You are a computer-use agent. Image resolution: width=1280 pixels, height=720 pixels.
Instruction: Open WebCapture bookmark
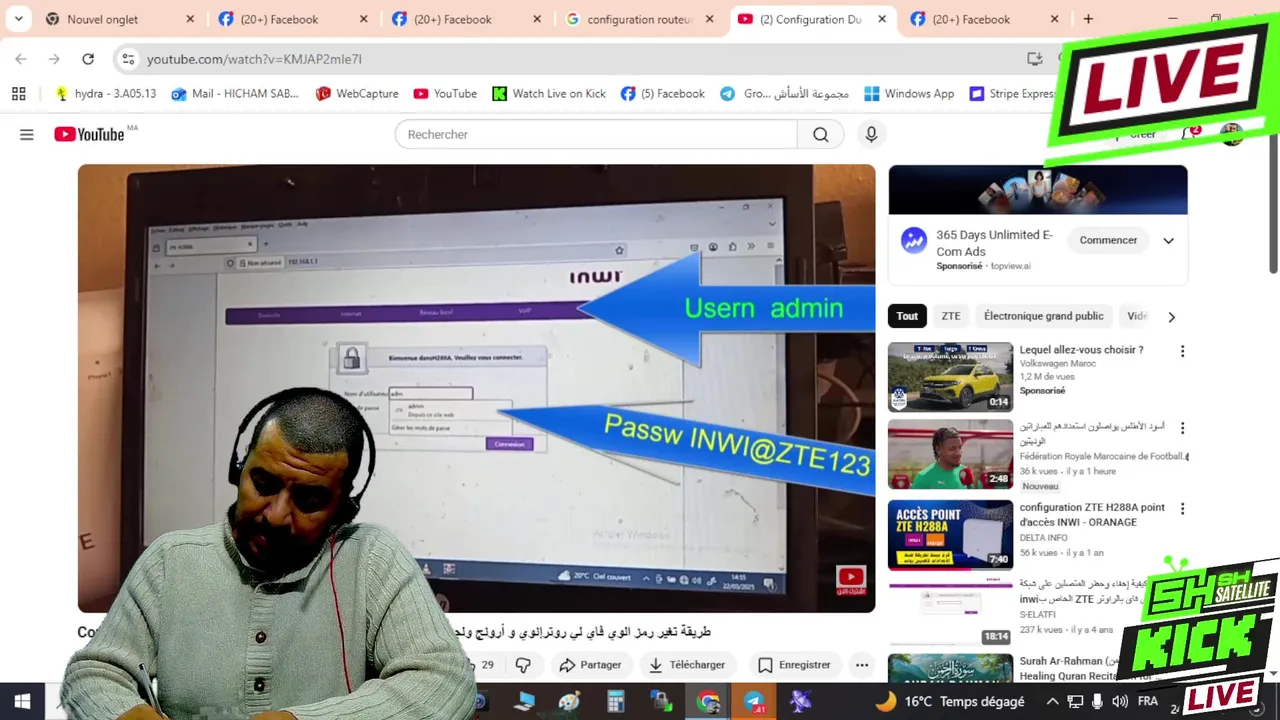click(357, 93)
